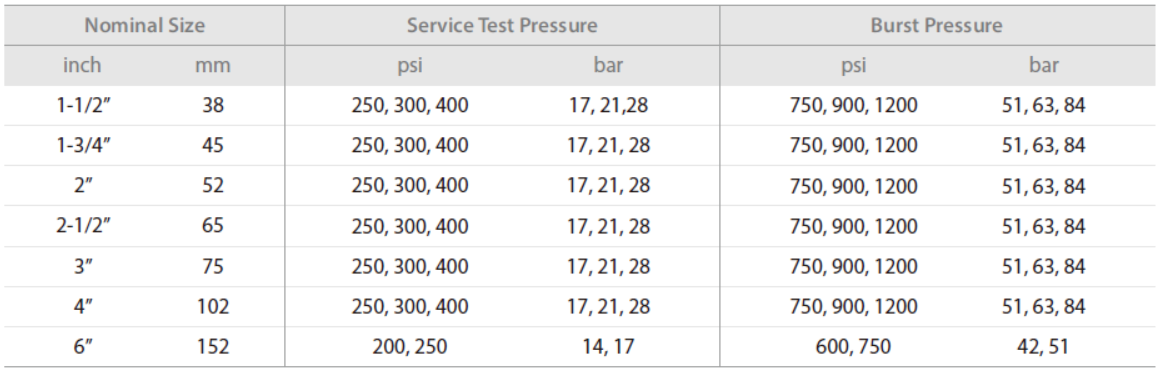Screen dimensions: 1161x373
Task: Click the bar subheader under Service Test Pressure
Action: point(608,65)
